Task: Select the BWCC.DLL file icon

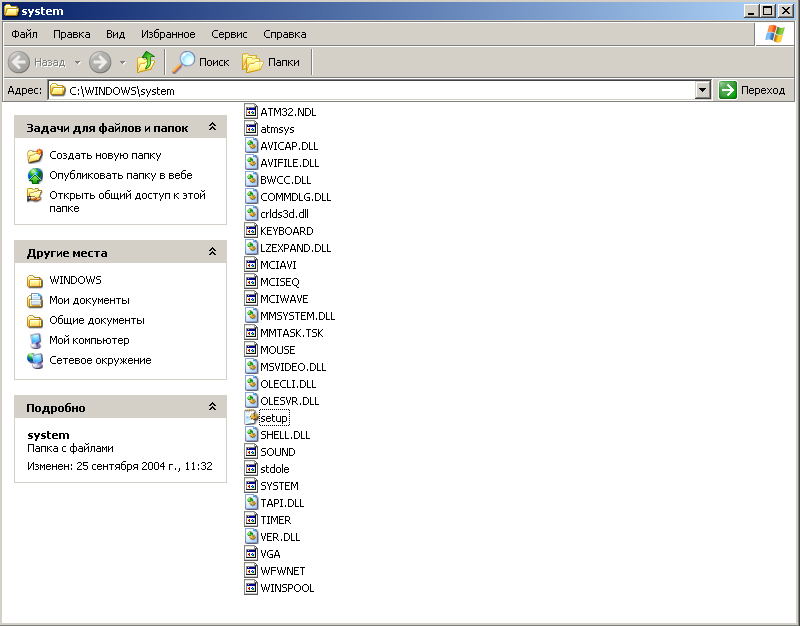Action: (251, 180)
